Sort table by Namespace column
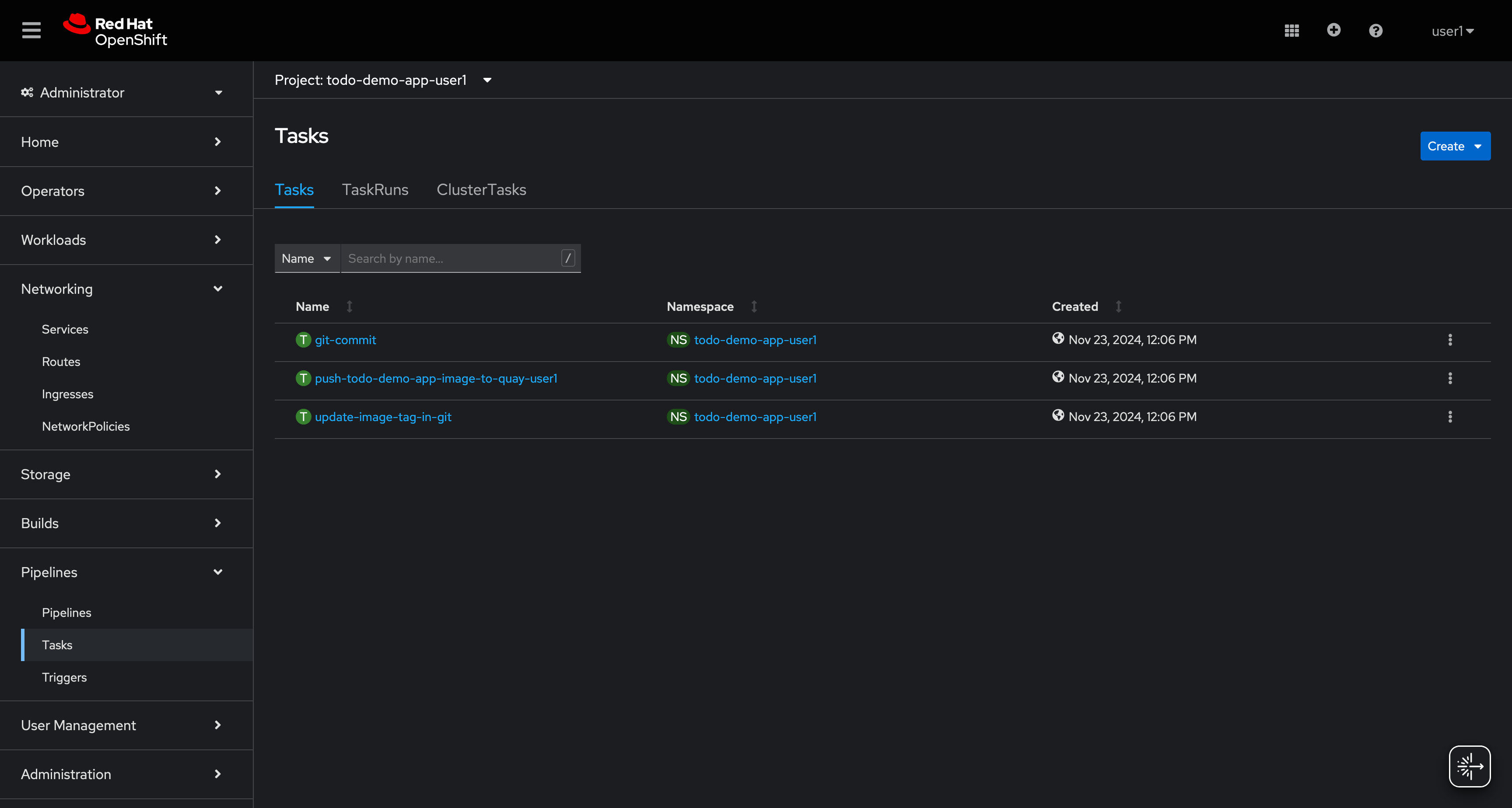Screen dimensions: 1512x808 pos(712,306)
